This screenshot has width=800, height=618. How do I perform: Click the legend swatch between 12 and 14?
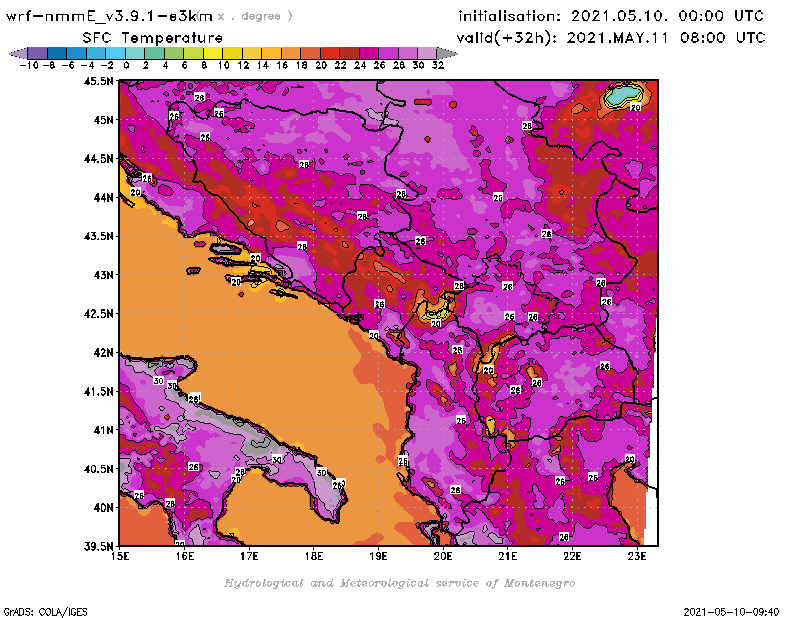[252, 53]
